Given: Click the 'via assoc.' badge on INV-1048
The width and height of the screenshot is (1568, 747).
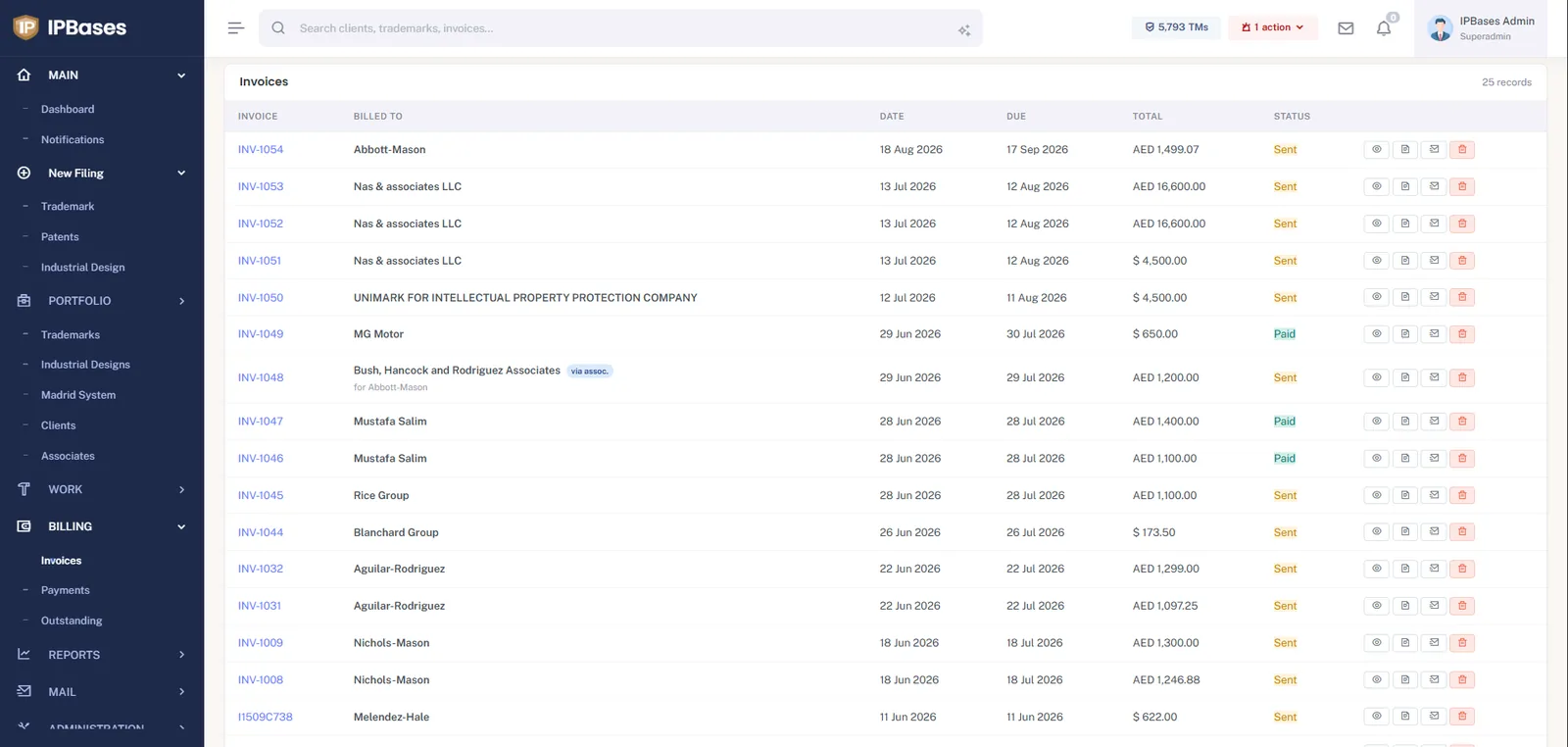Looking at the screenshot, I should [x=590, y=372].
